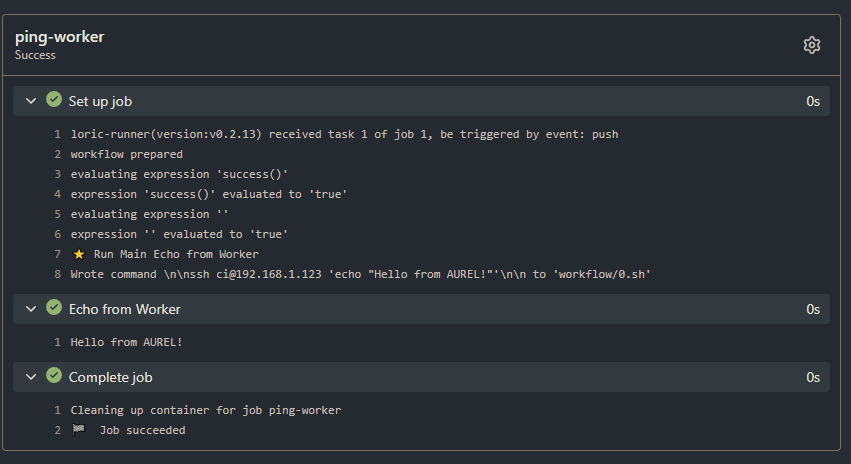
Task: Click the Success status text under ping-worker
Action: pos(35,56)
